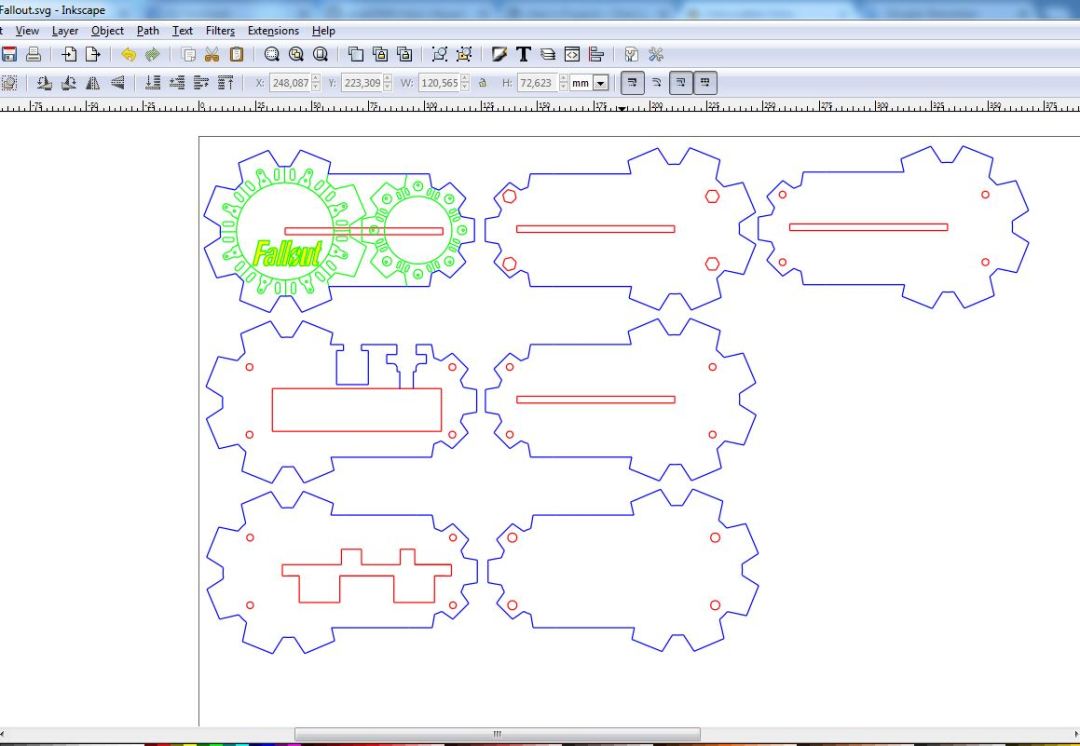This screenshot has width=1080, height=746.
Task: Click the Undo arrow icon
Action: tap(128, 55)
